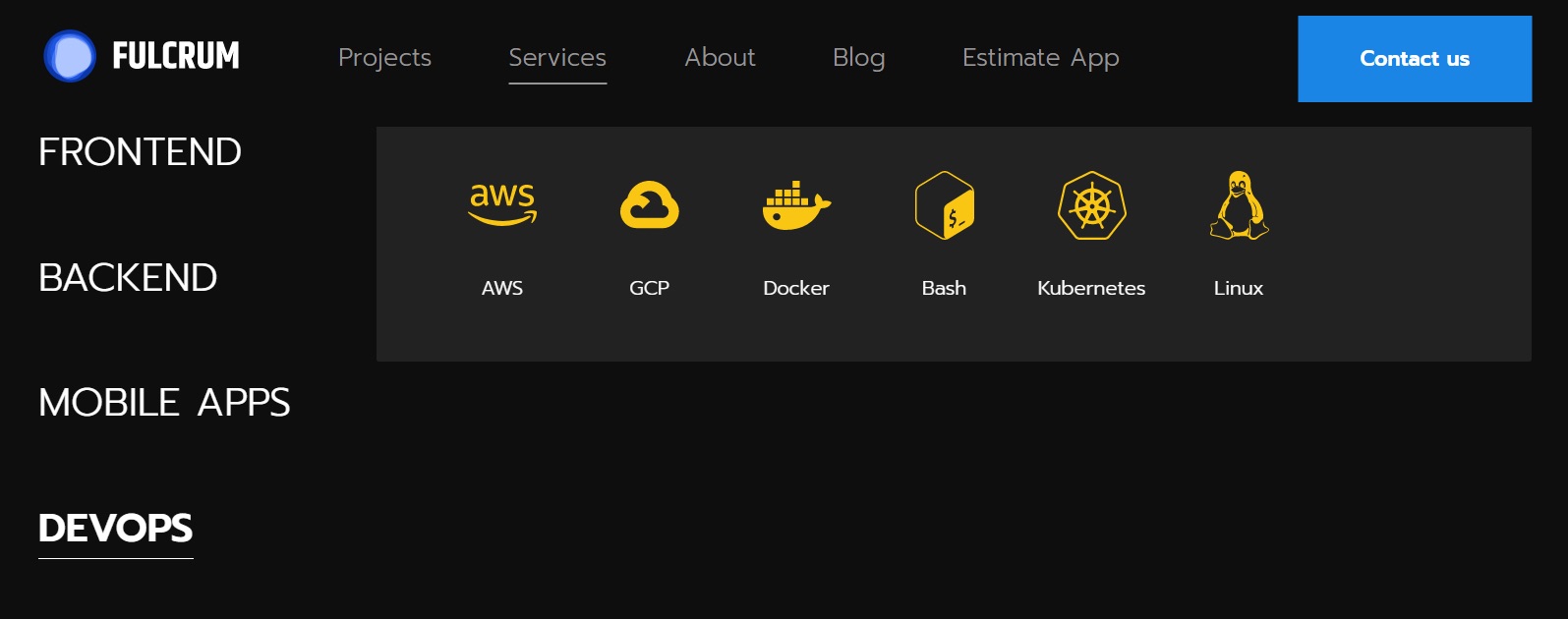Screen dimensions: 1568x619
Task: Select the DEVOPS category tab
Action: (x=116, y=529)
